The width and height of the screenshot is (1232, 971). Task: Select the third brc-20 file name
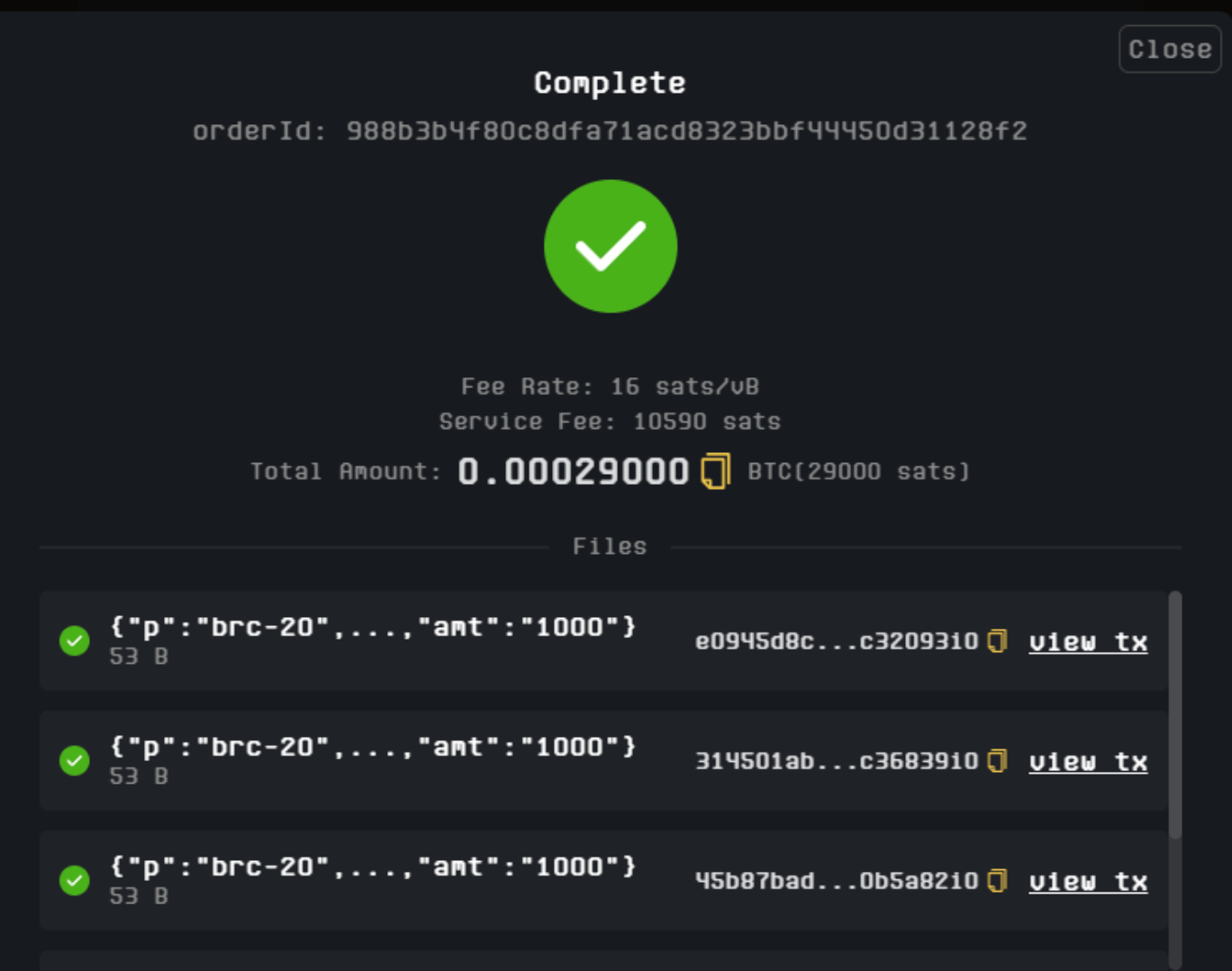click(x=373, y=867)
